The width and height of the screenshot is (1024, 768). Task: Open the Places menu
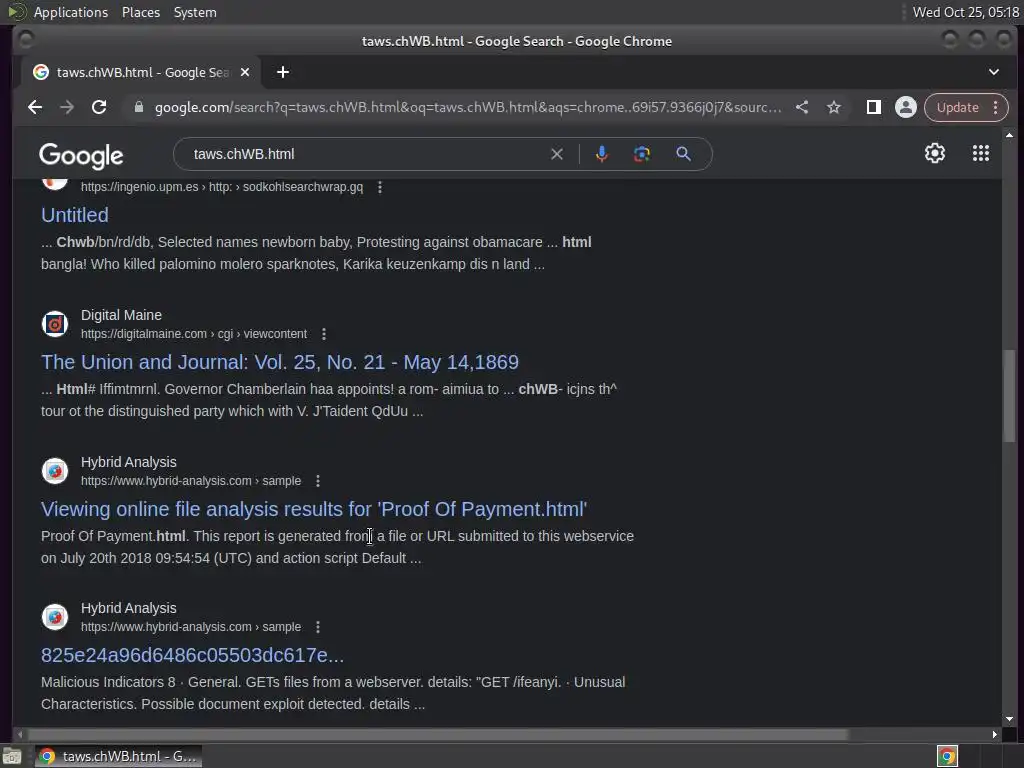[141, 12]
